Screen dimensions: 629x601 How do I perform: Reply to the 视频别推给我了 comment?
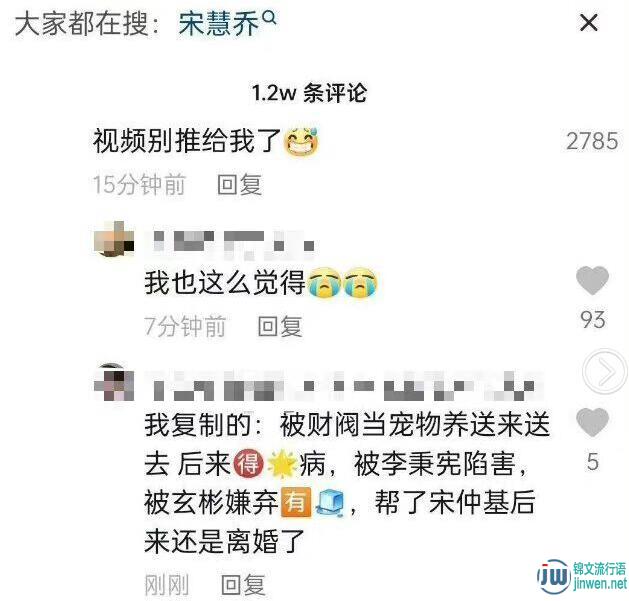tap(239, 185)
